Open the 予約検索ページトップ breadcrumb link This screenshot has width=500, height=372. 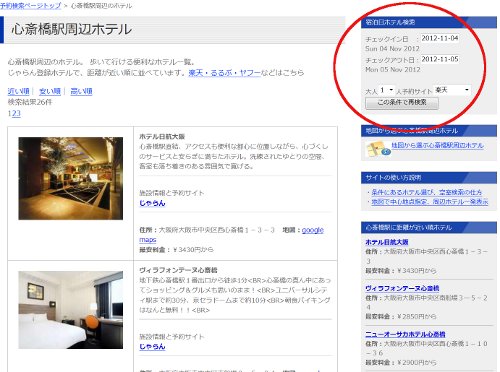click(31, 6)
